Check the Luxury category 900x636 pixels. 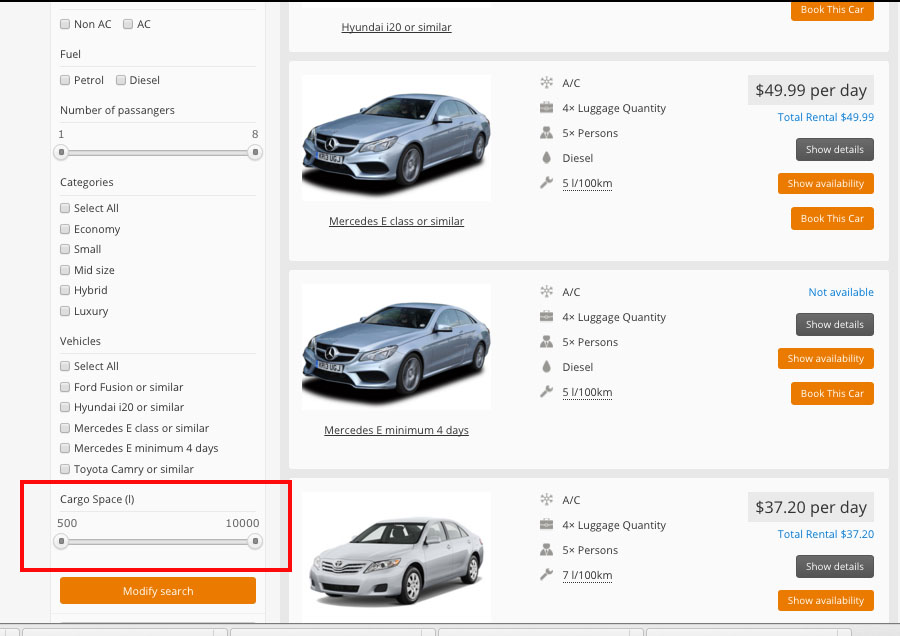[x=65, y=311]
